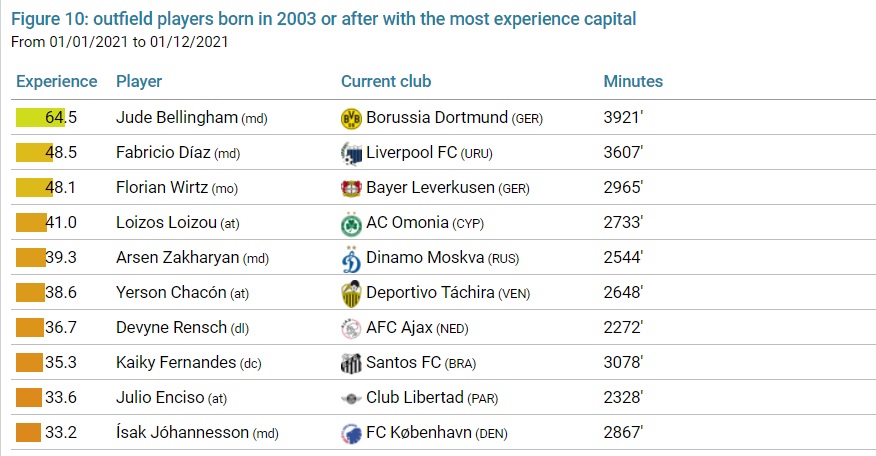Click the FC København club badge
Image resolution: width=876 pixels, height=456 pixels.
tap(351, 433)
